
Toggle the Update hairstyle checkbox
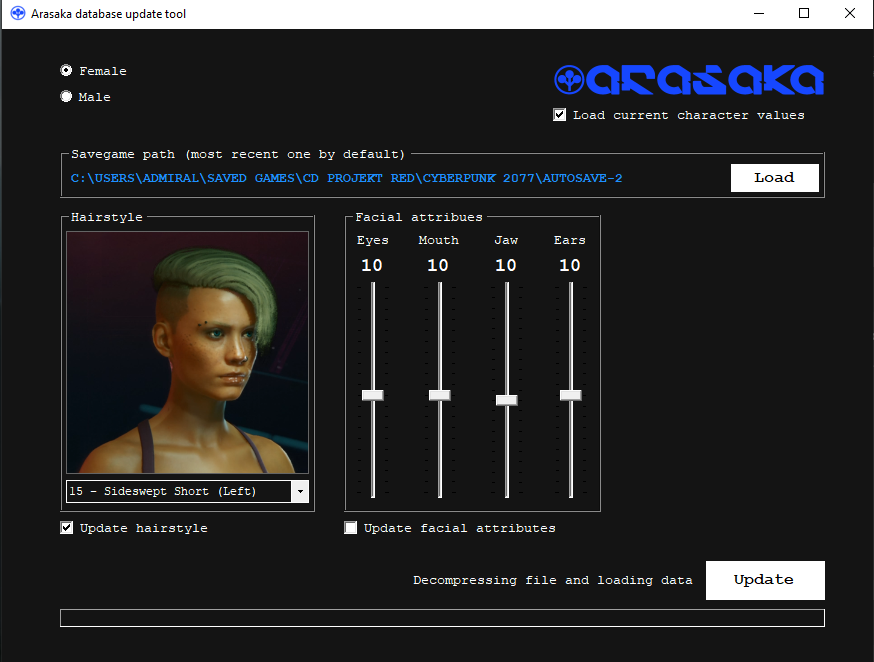click(x=66, y=528)
